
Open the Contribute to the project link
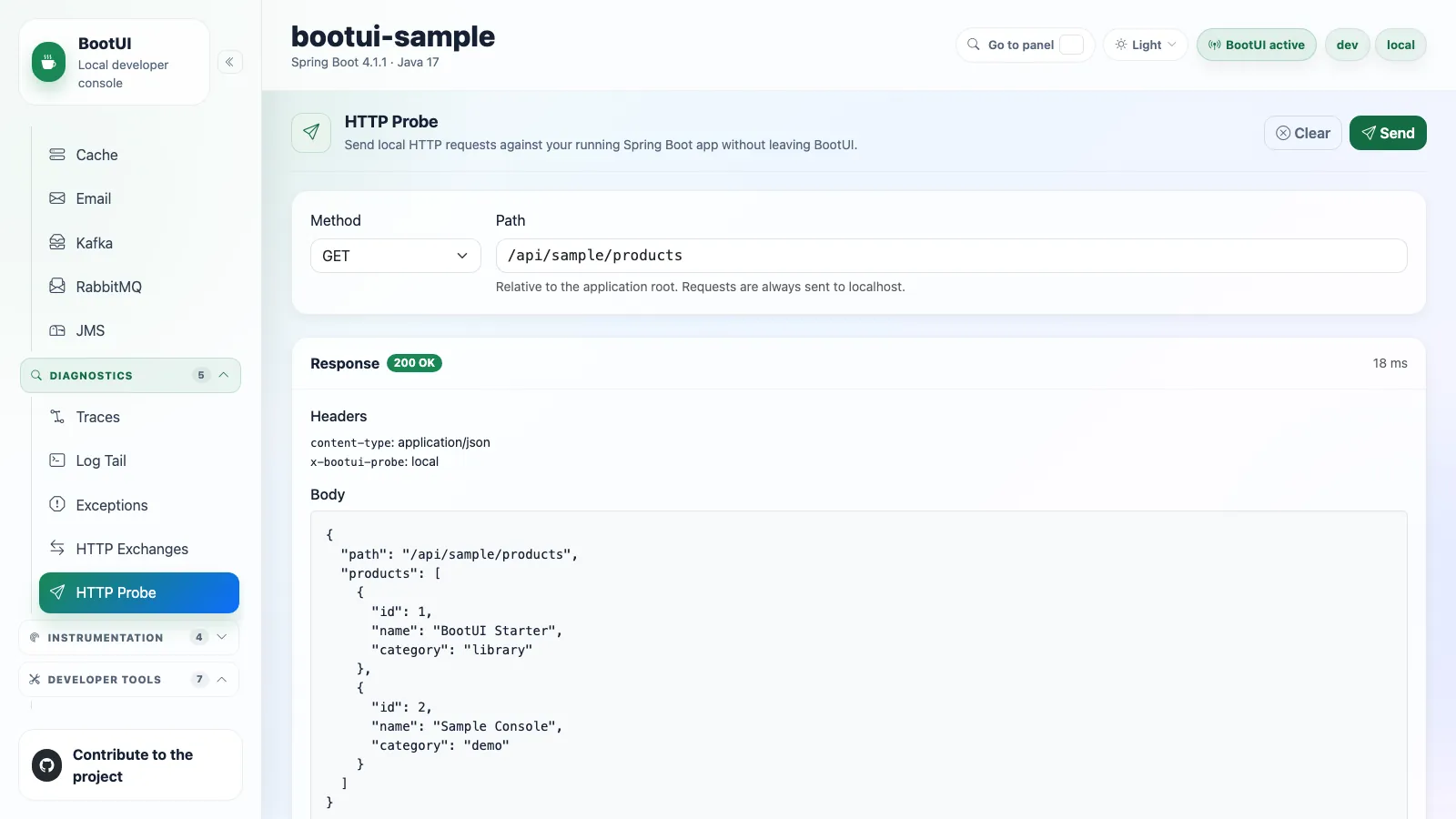tap(130, 765)
